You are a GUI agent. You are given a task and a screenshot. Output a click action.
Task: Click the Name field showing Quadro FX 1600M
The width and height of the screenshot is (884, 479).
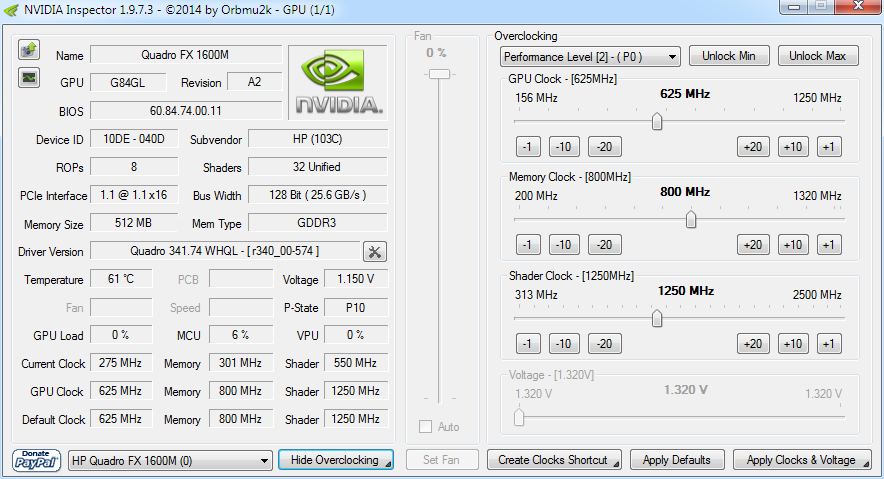(185, 55)
